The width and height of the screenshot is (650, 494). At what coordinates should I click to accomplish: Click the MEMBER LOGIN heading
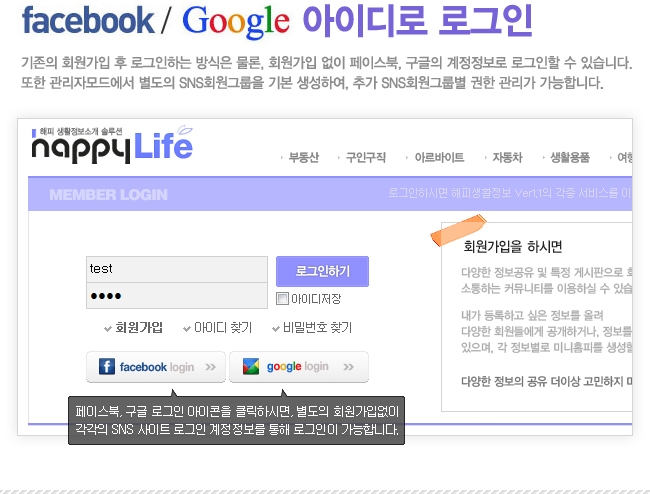coord(109,194)
